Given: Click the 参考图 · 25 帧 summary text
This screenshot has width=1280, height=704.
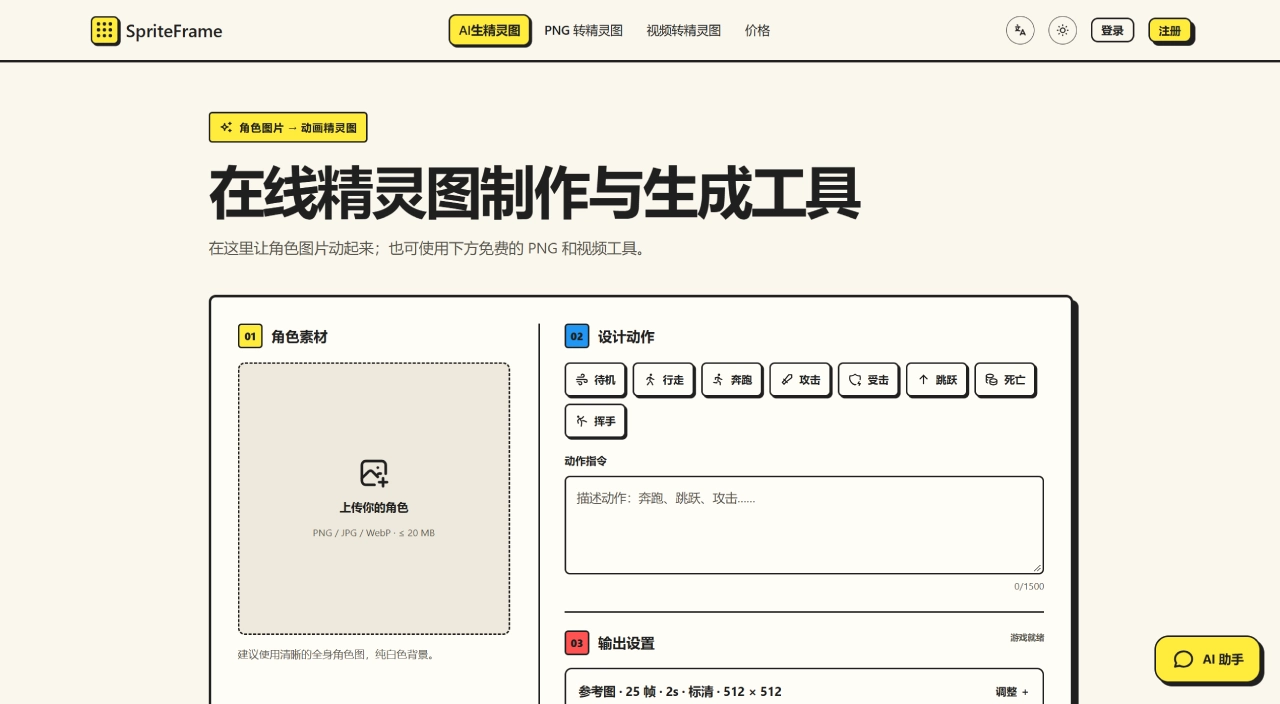Looking at the screenshot, I should 680,691.
